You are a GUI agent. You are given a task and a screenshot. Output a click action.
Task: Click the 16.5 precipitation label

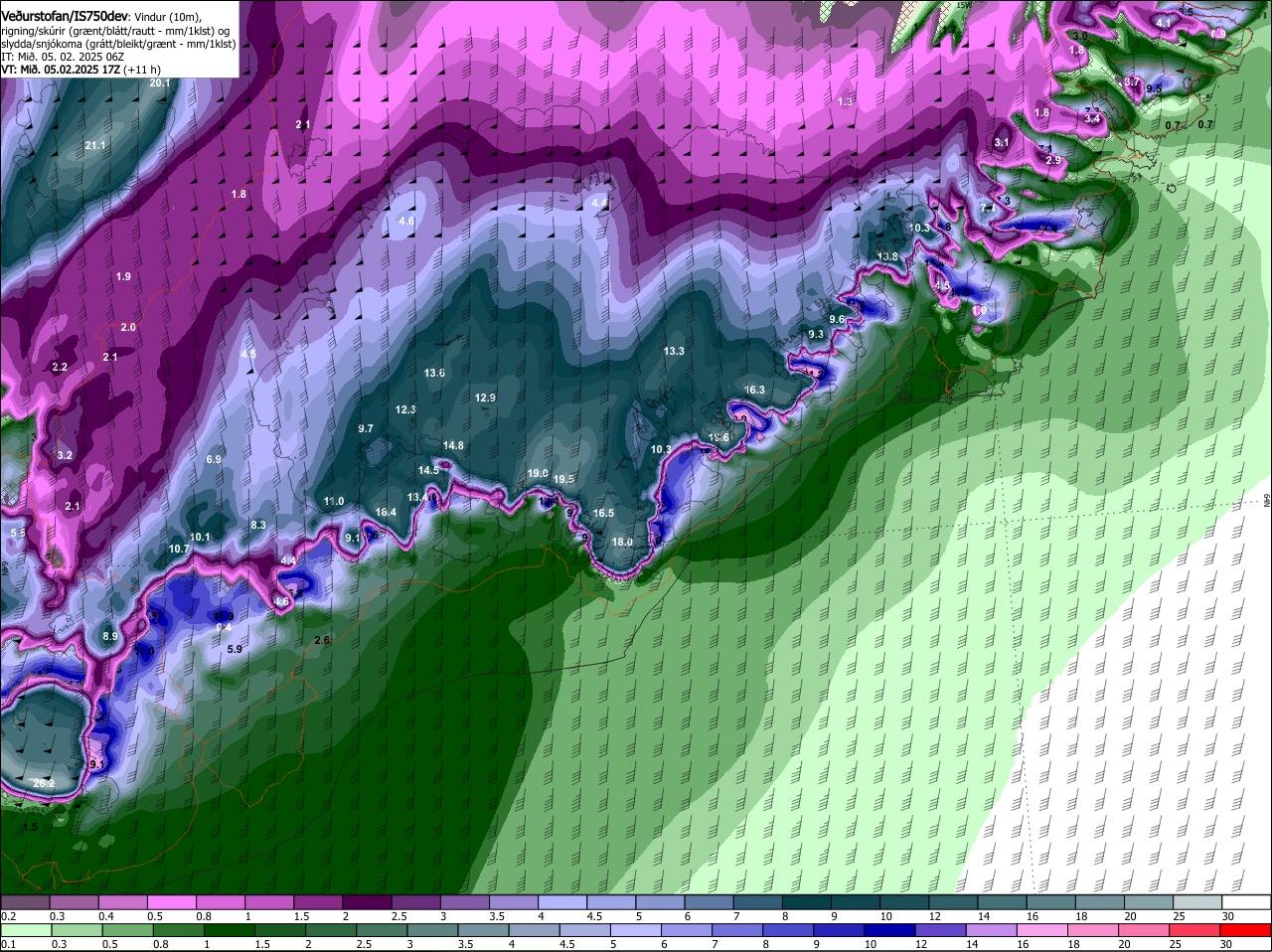click(603, 513)
